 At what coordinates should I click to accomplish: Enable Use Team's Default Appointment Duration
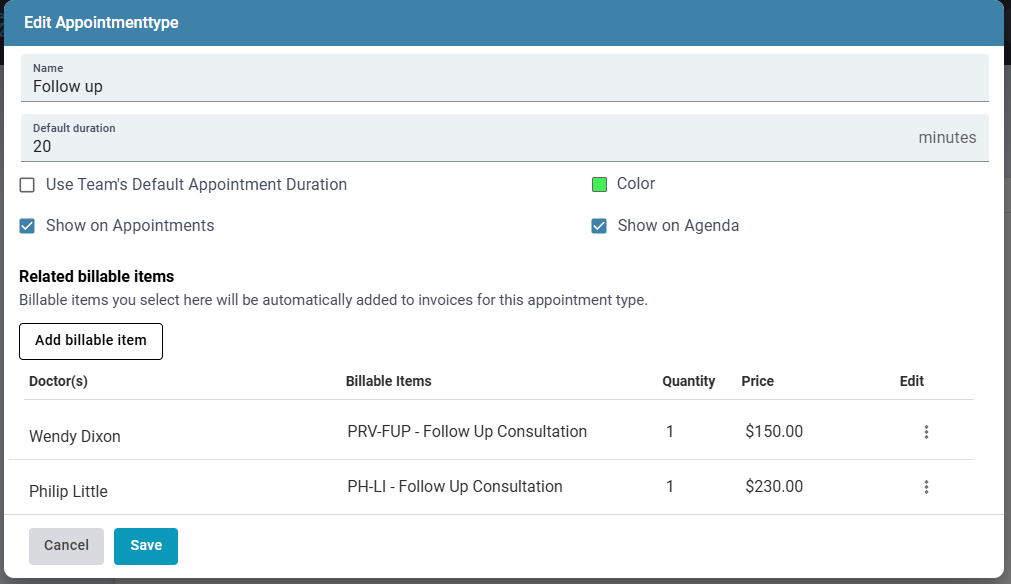pos(28,185)
